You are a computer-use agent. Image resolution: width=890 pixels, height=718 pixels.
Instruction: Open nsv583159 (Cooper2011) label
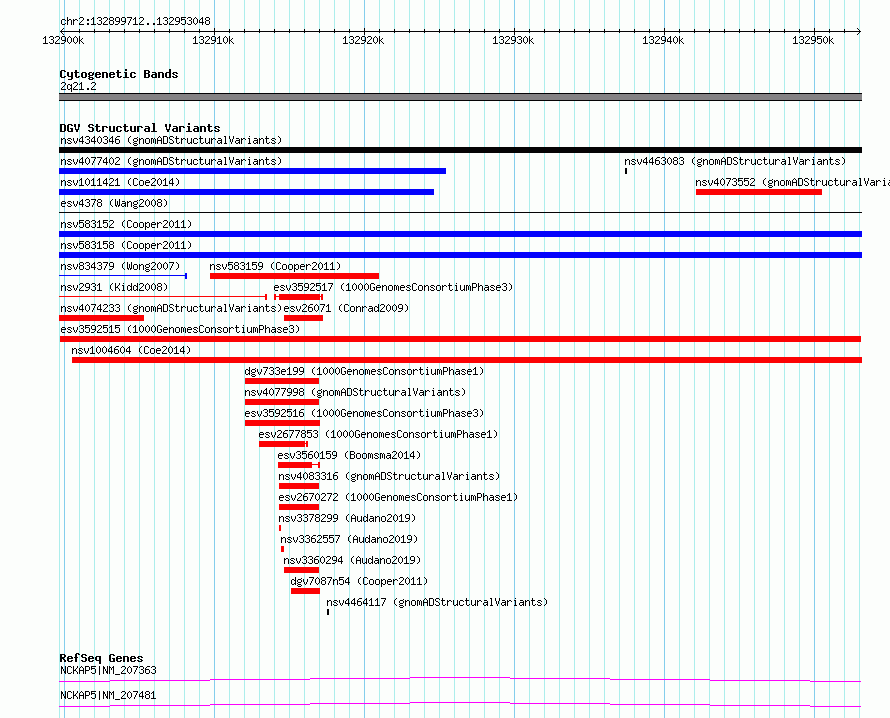click(275, 266)
